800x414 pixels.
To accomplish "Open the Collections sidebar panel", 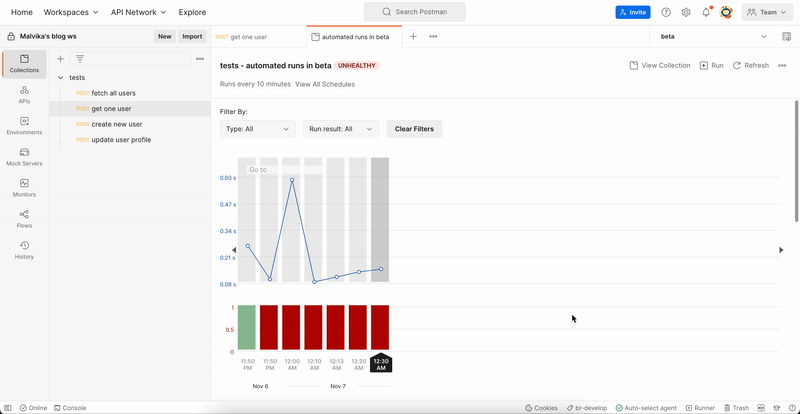I will tap(24, 64).
